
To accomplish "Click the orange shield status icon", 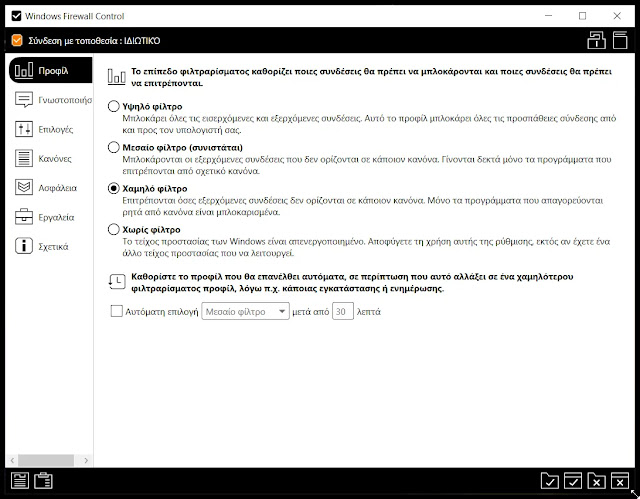I will tap(17, 40).
